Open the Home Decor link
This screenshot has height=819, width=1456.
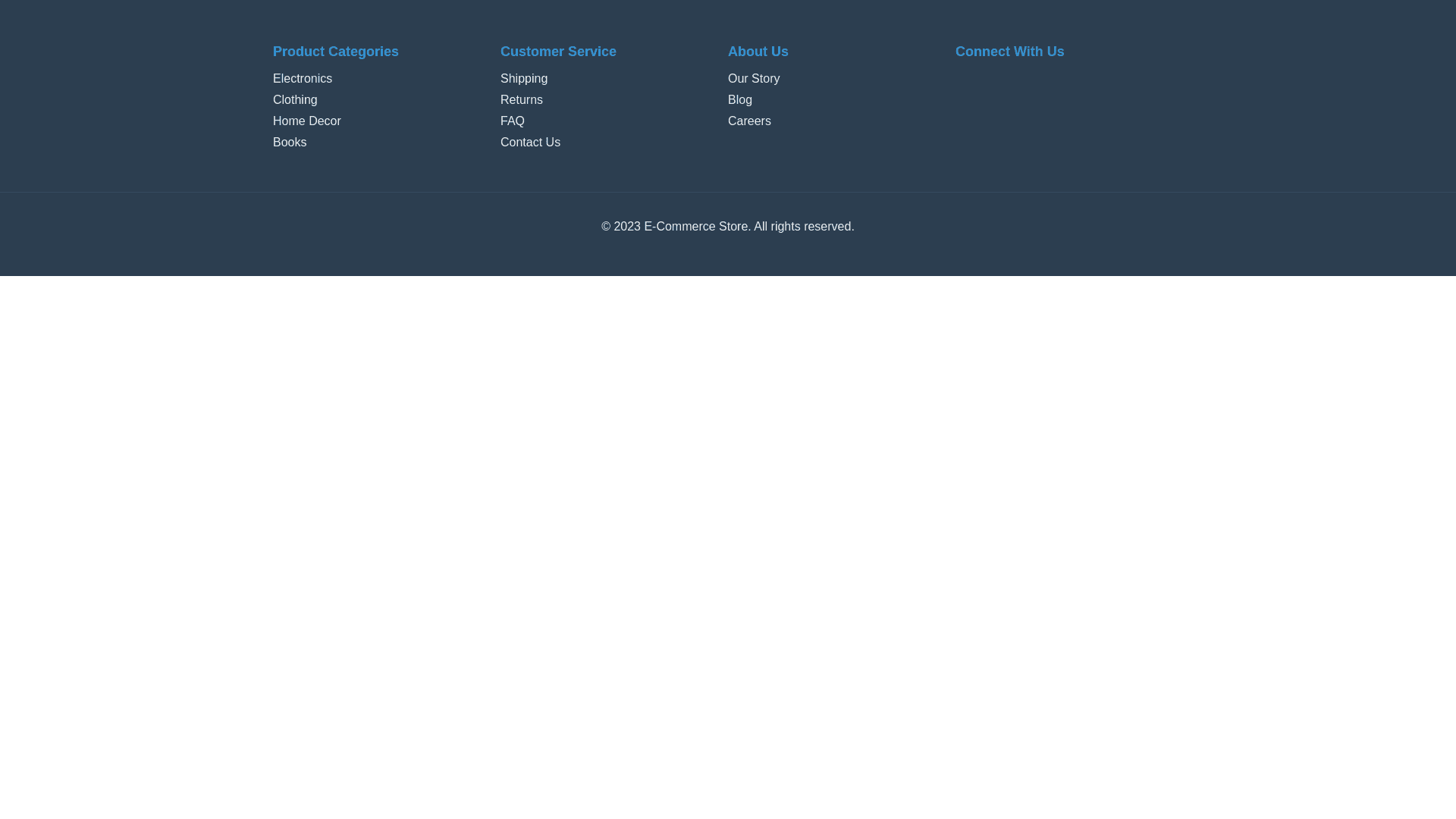[306, 121]
